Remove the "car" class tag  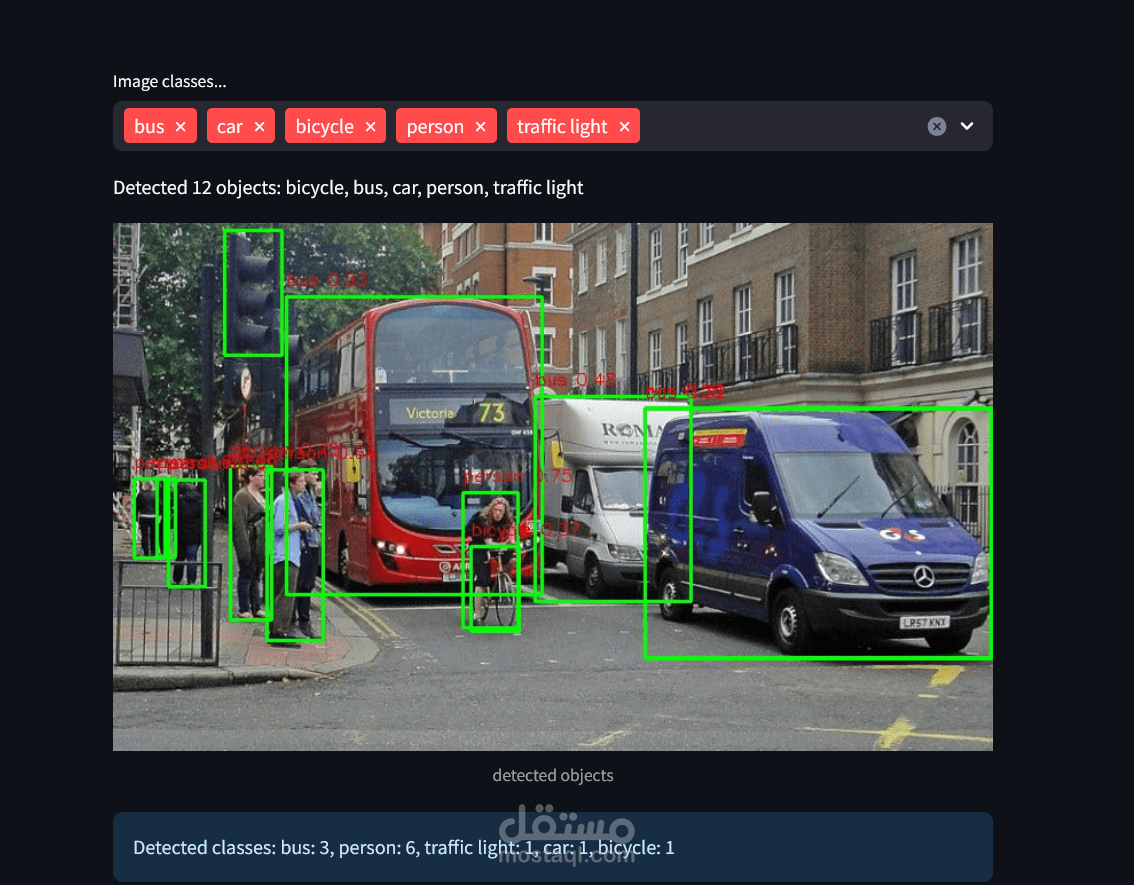[x=259, y=126]
